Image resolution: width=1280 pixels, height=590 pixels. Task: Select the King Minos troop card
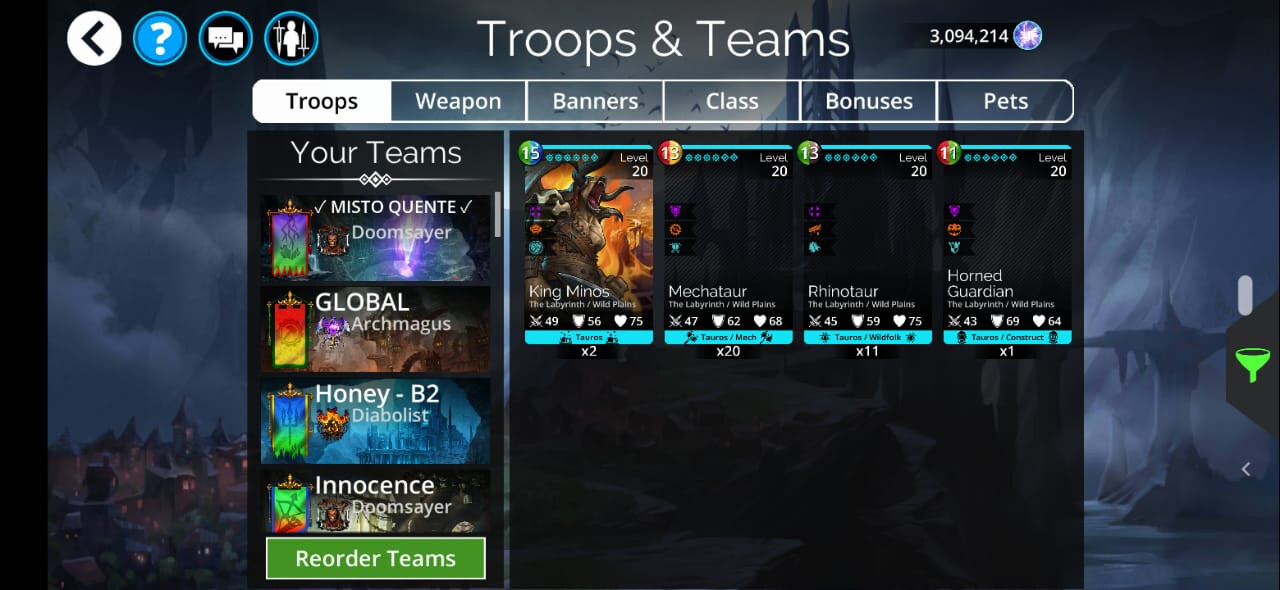click(x=589, y=245)
